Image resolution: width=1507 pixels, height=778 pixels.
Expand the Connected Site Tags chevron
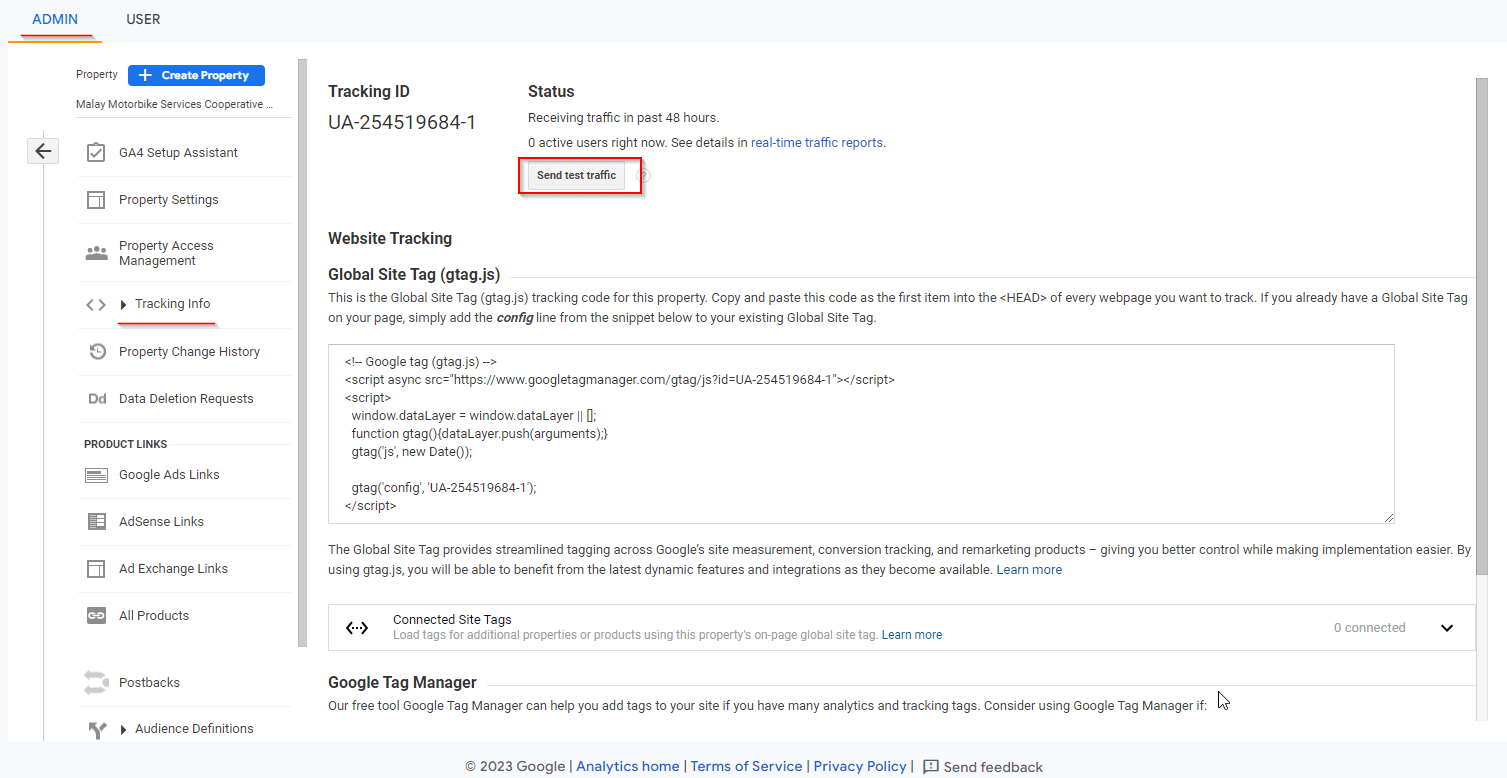point(1446,628)
